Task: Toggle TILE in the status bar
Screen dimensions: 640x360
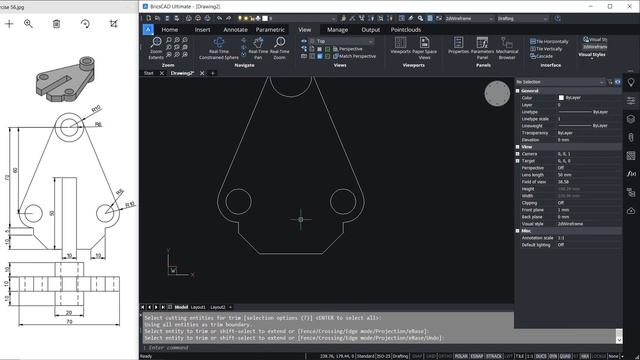Action: click(520, 356)
